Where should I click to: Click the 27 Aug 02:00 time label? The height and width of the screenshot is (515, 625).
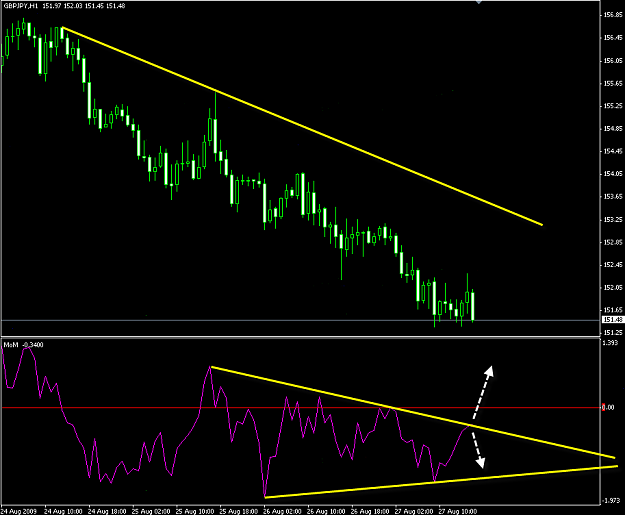tap(414, 511)
